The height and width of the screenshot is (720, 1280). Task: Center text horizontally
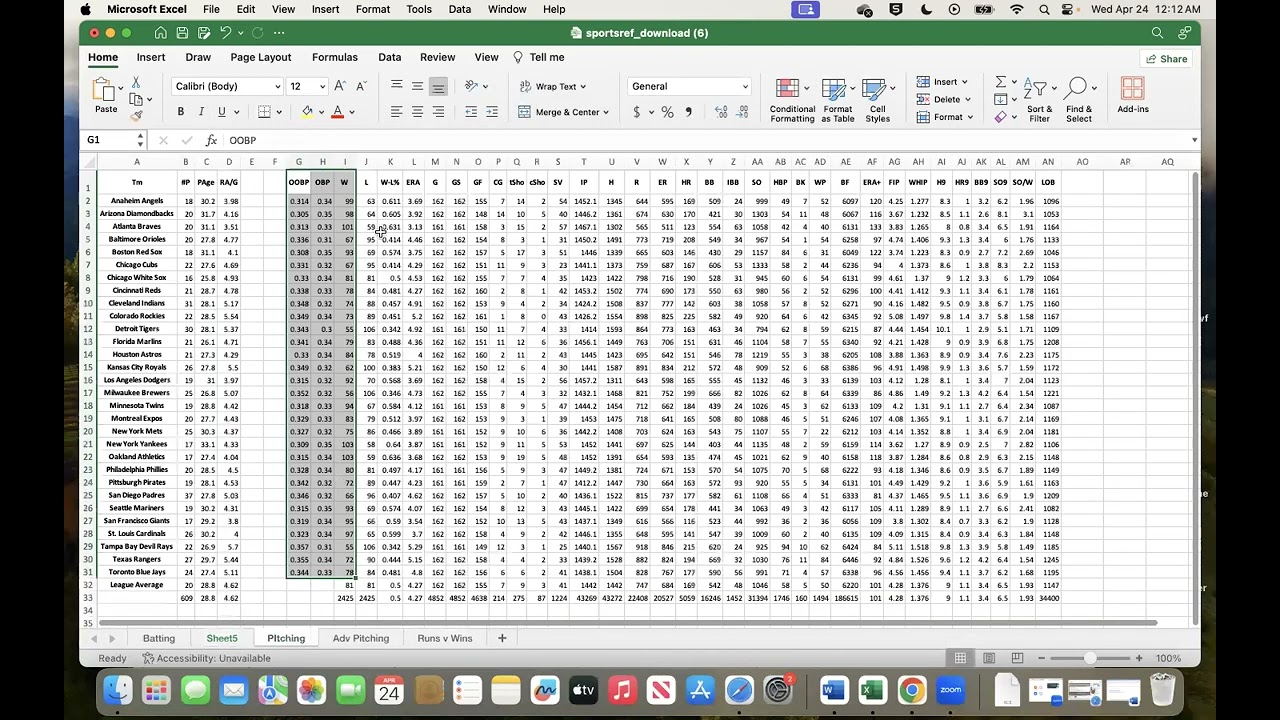417,112
